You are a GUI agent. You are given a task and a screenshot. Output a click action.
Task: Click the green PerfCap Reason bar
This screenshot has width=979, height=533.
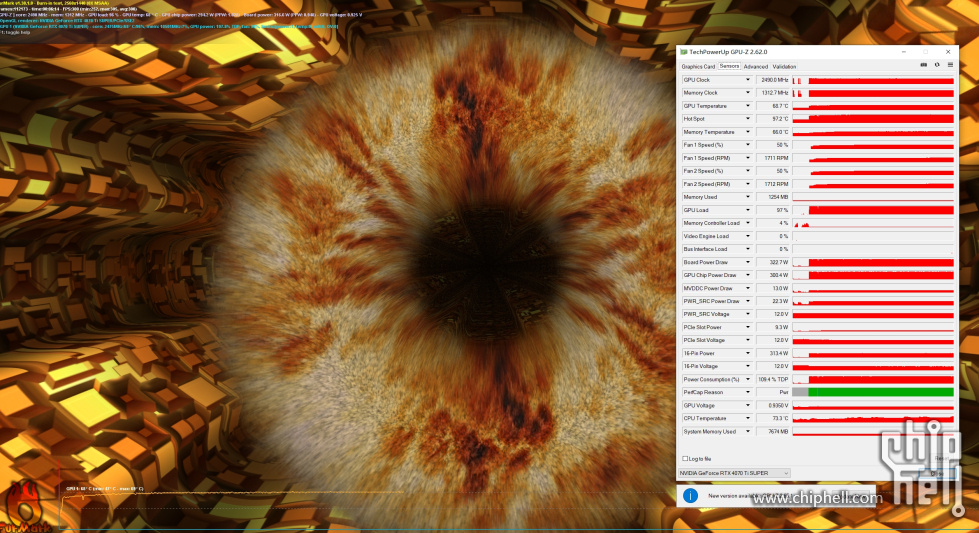tap(881, 393)
